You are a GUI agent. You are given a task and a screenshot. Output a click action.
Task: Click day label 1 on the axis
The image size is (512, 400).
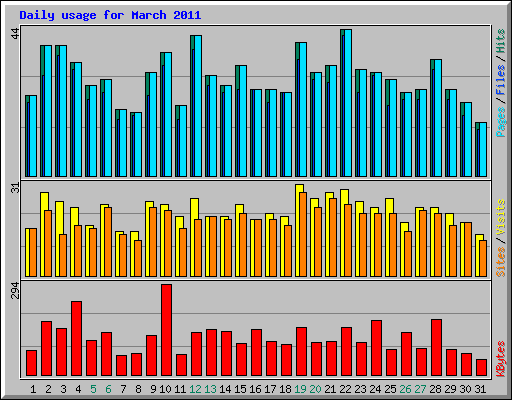(33, 389)
